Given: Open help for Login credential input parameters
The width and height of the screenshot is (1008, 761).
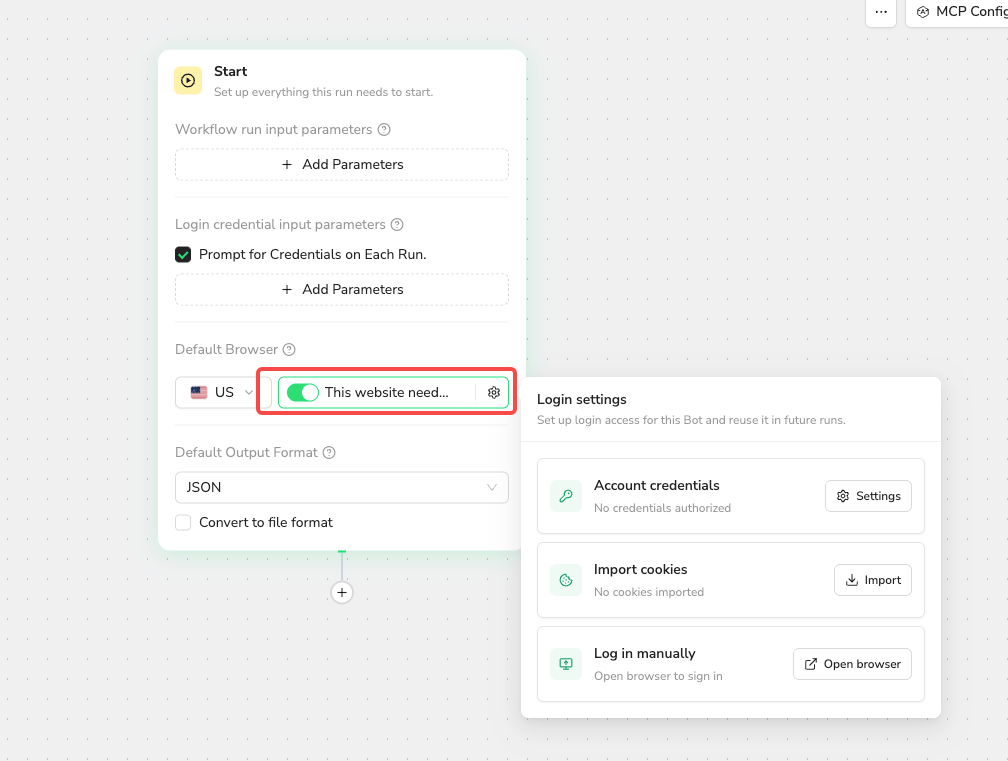Looking at the screenshot, I should (x=397, y=224).
